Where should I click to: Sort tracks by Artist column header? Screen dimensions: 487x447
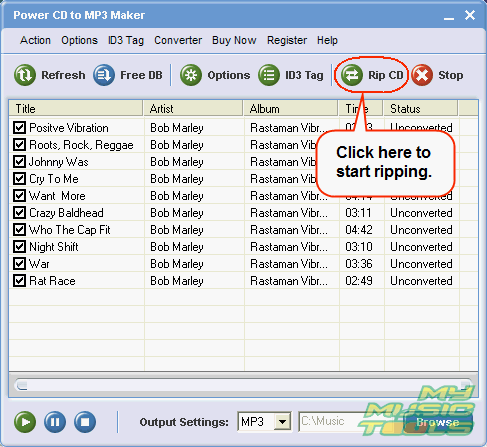pyautogui.click(x=193, y=109)
